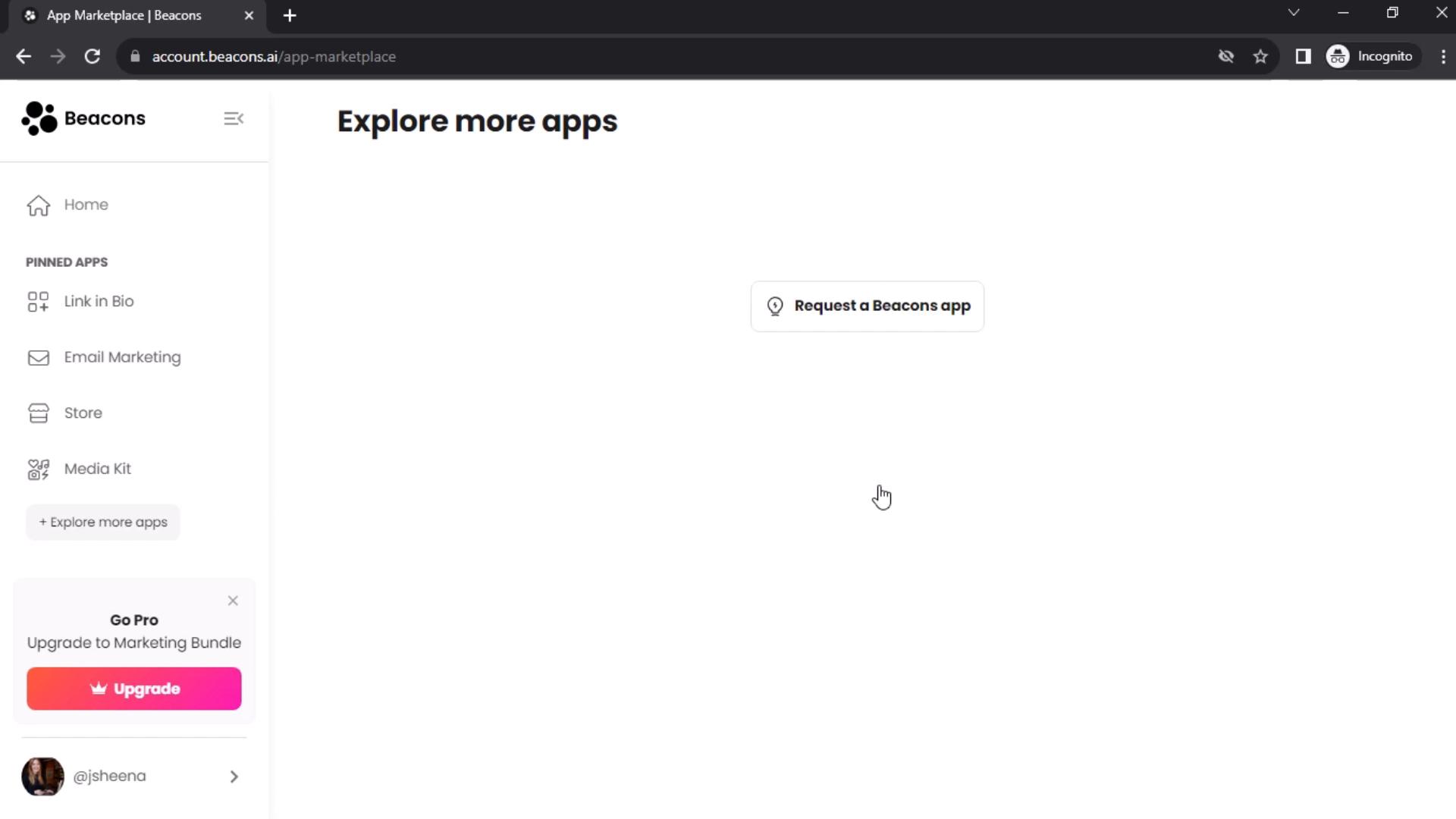This screenshot has width=1456, height=819.
Task: Select the Store shopping icon
Action: point(38,413)
